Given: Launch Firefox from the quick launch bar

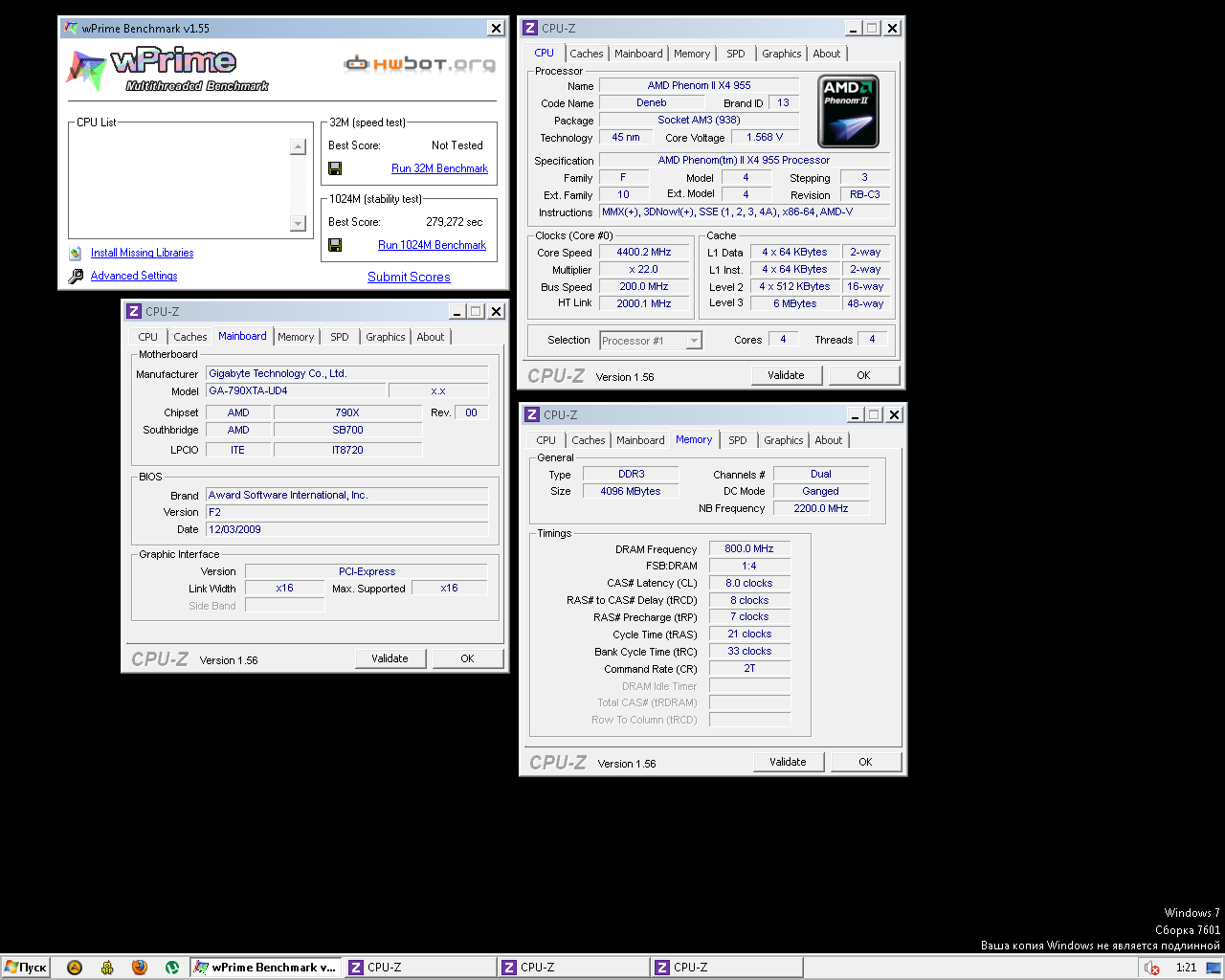Looking at the screenshot, I should [140, 968].
